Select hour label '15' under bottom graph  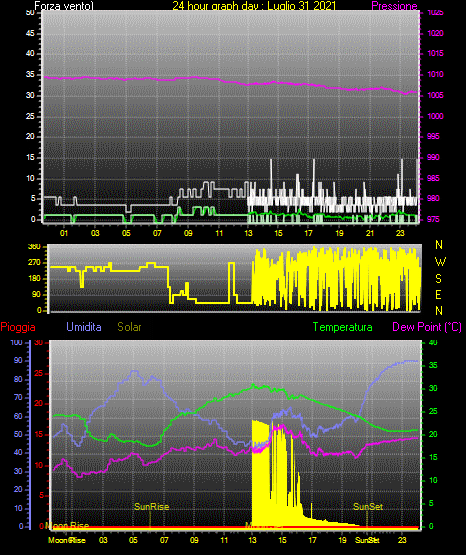pyautogui.click(x=282, y=540)
